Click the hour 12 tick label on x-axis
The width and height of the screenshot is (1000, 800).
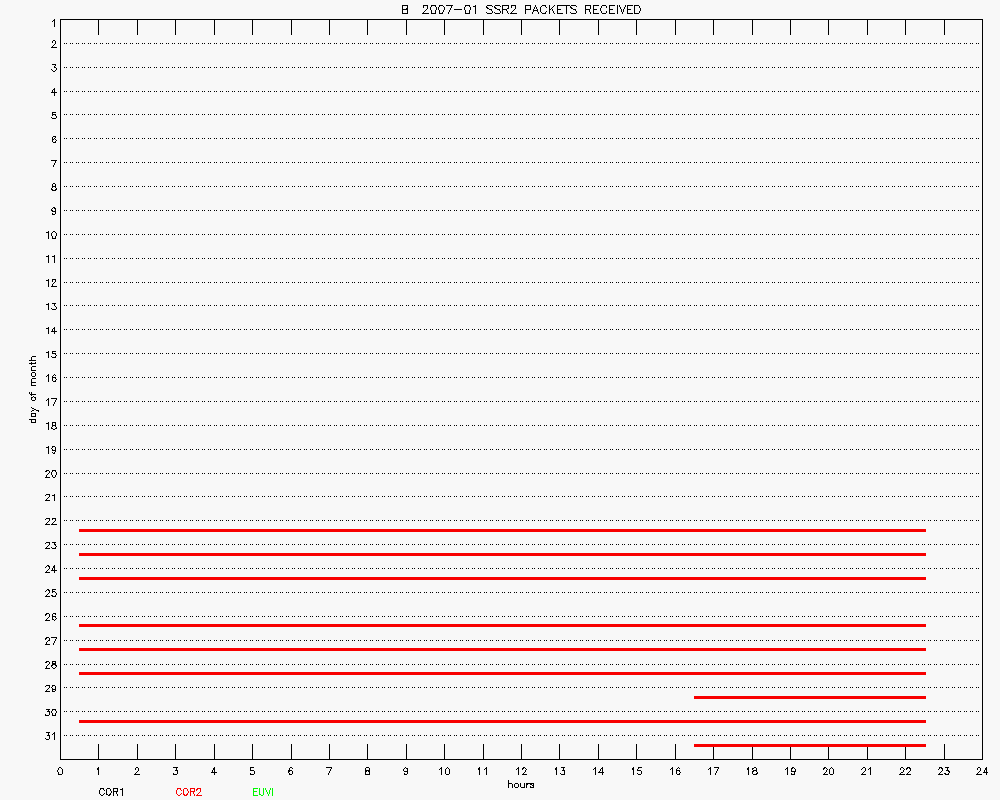pos(520,771)
